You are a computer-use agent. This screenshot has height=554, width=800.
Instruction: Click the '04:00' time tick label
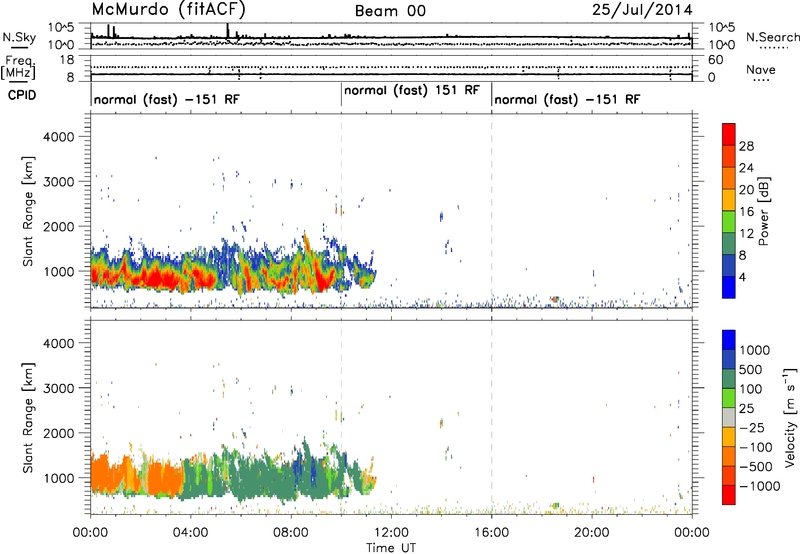(191, 533)
